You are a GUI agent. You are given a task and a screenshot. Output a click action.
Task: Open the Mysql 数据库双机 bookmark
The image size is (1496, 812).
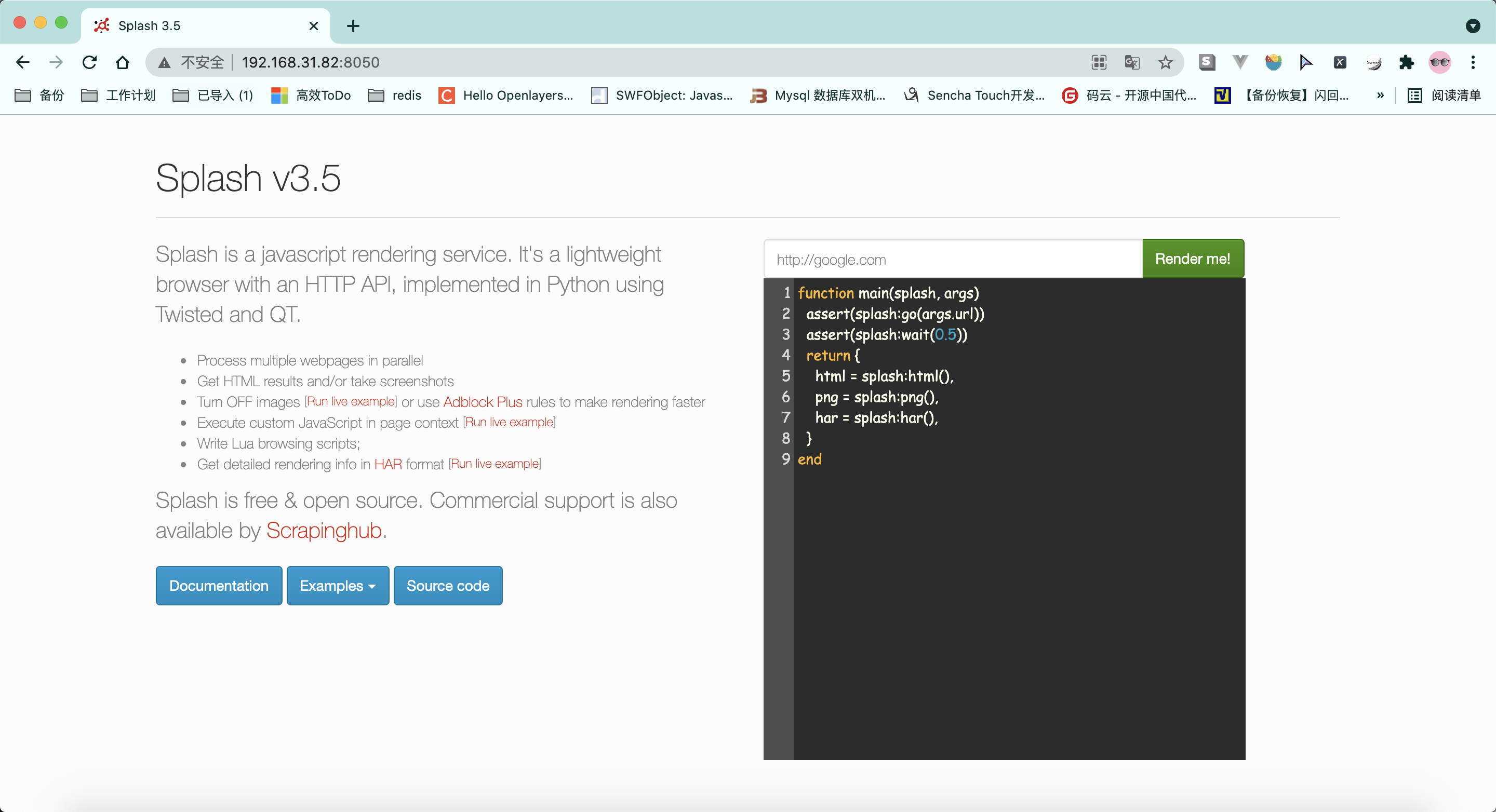point(818,95)
